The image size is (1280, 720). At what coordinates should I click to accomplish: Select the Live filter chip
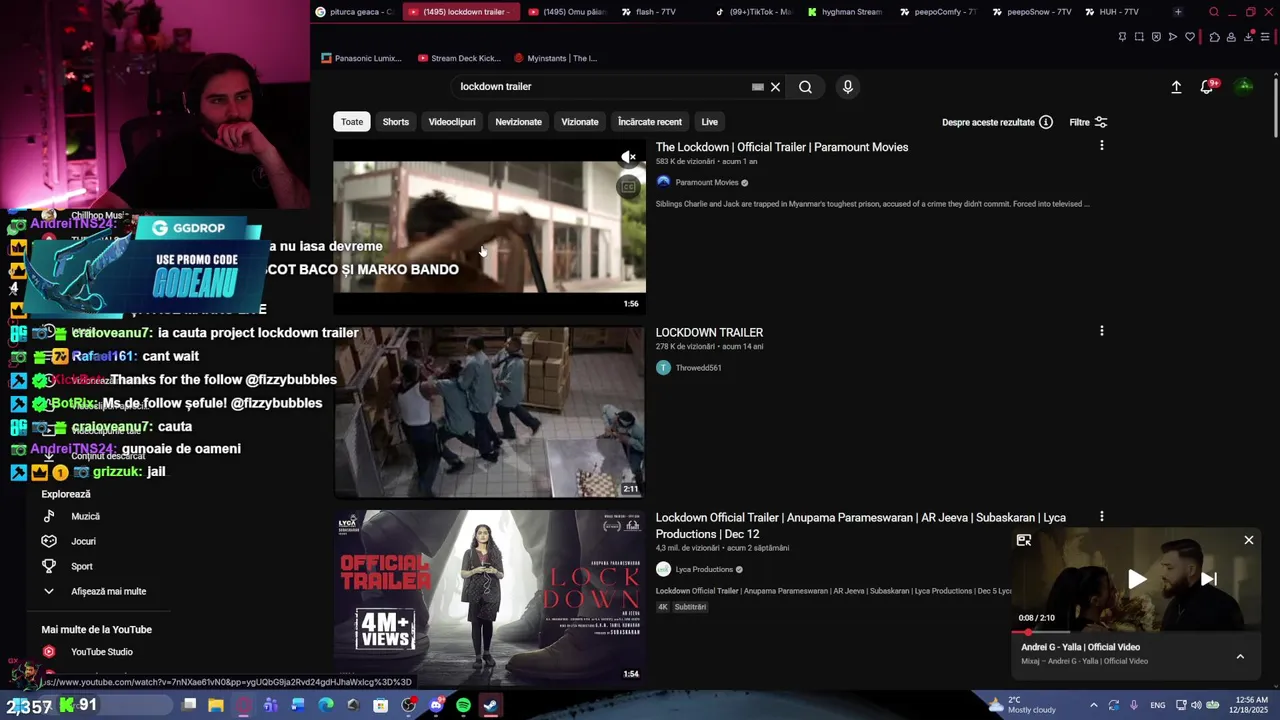tap(709, 122)
